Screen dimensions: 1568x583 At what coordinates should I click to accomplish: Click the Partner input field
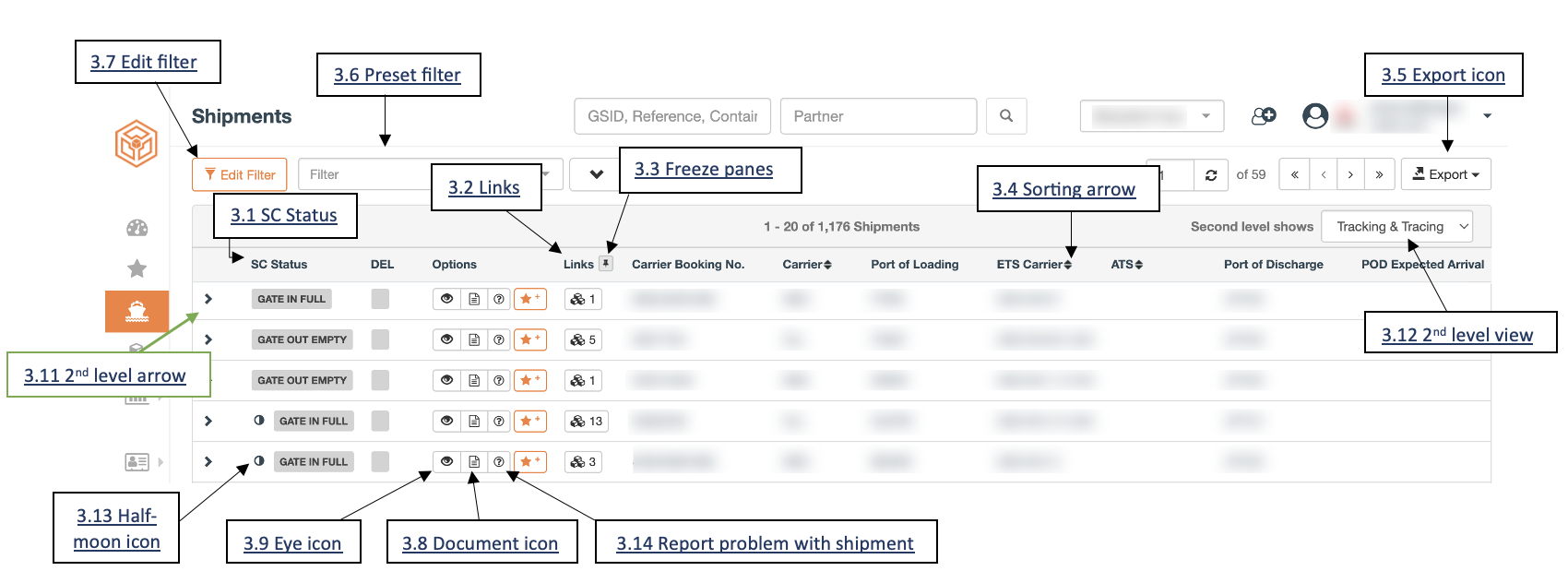pyautogui.click(x=878, y=116)
